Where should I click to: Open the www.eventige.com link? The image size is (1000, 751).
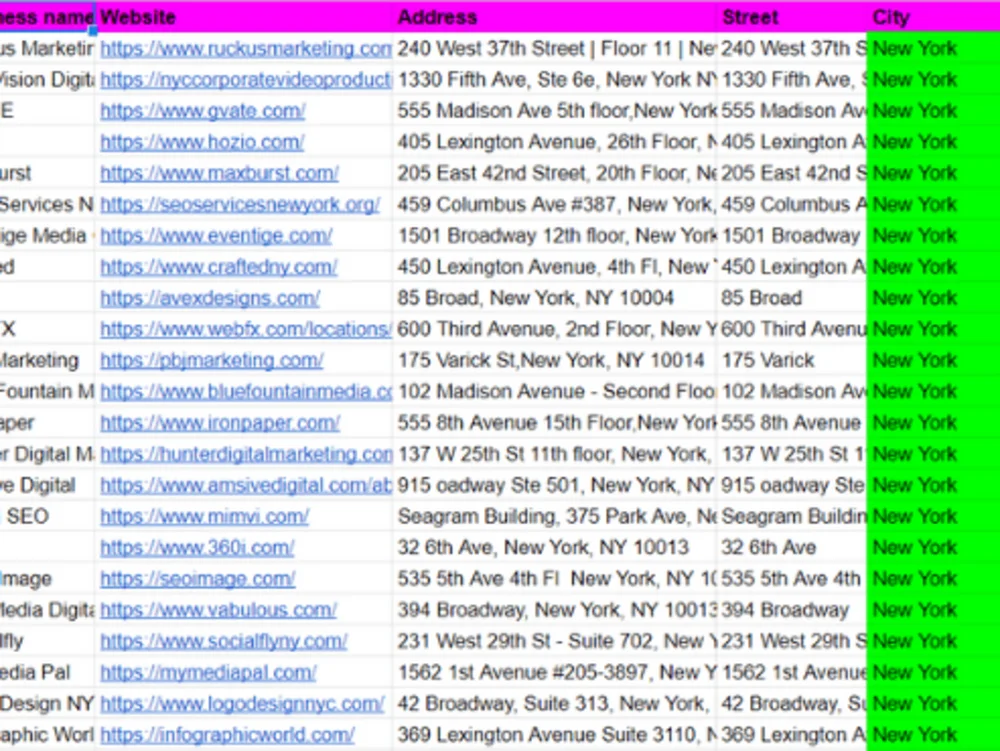coord(216,236)
